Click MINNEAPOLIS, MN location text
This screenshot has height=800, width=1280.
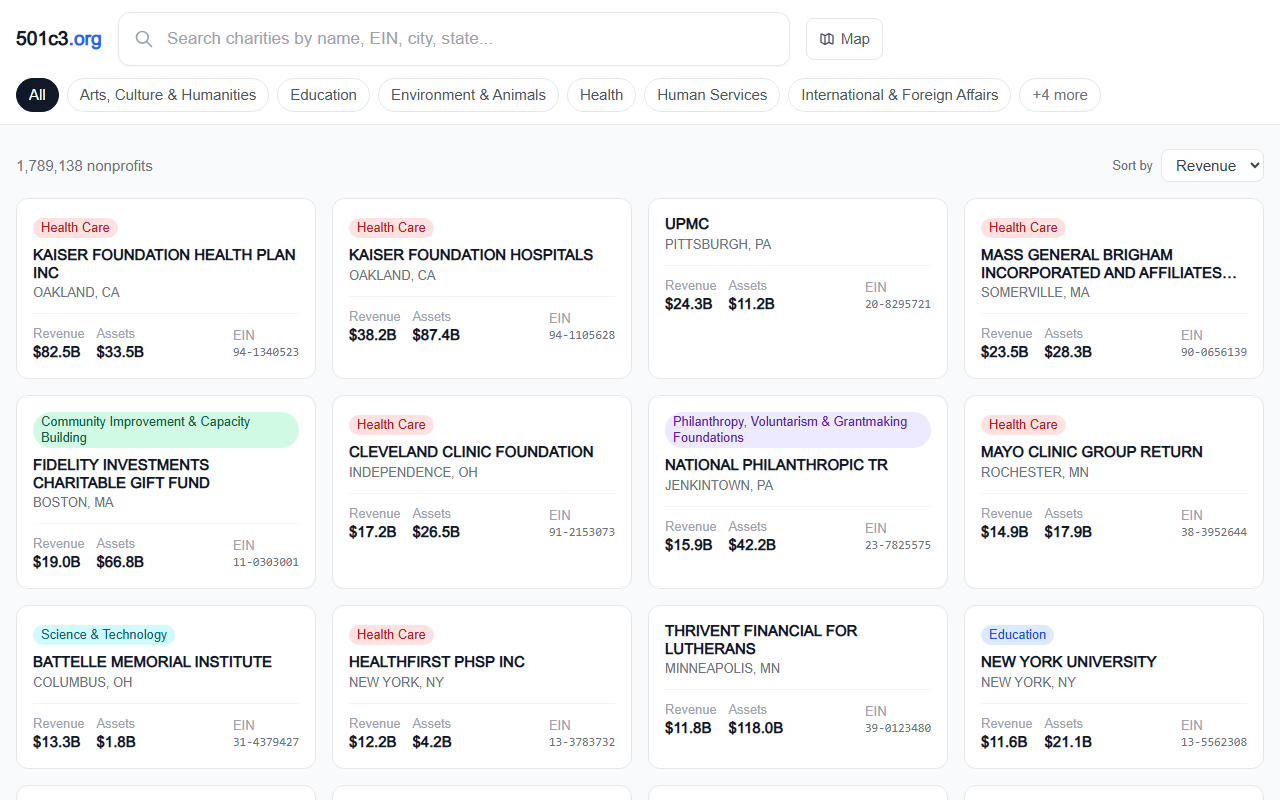723,668
